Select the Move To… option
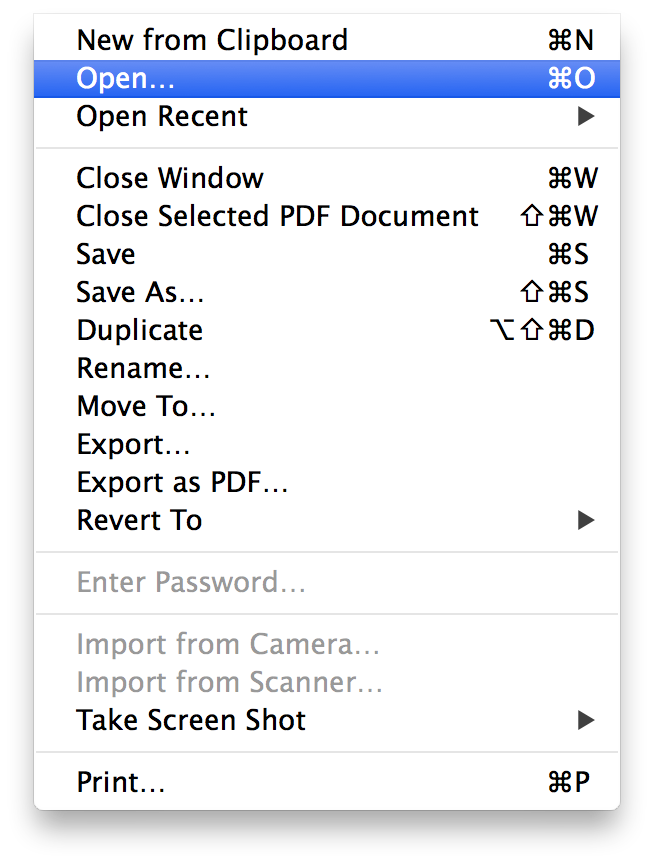 (x=146, y=406)
